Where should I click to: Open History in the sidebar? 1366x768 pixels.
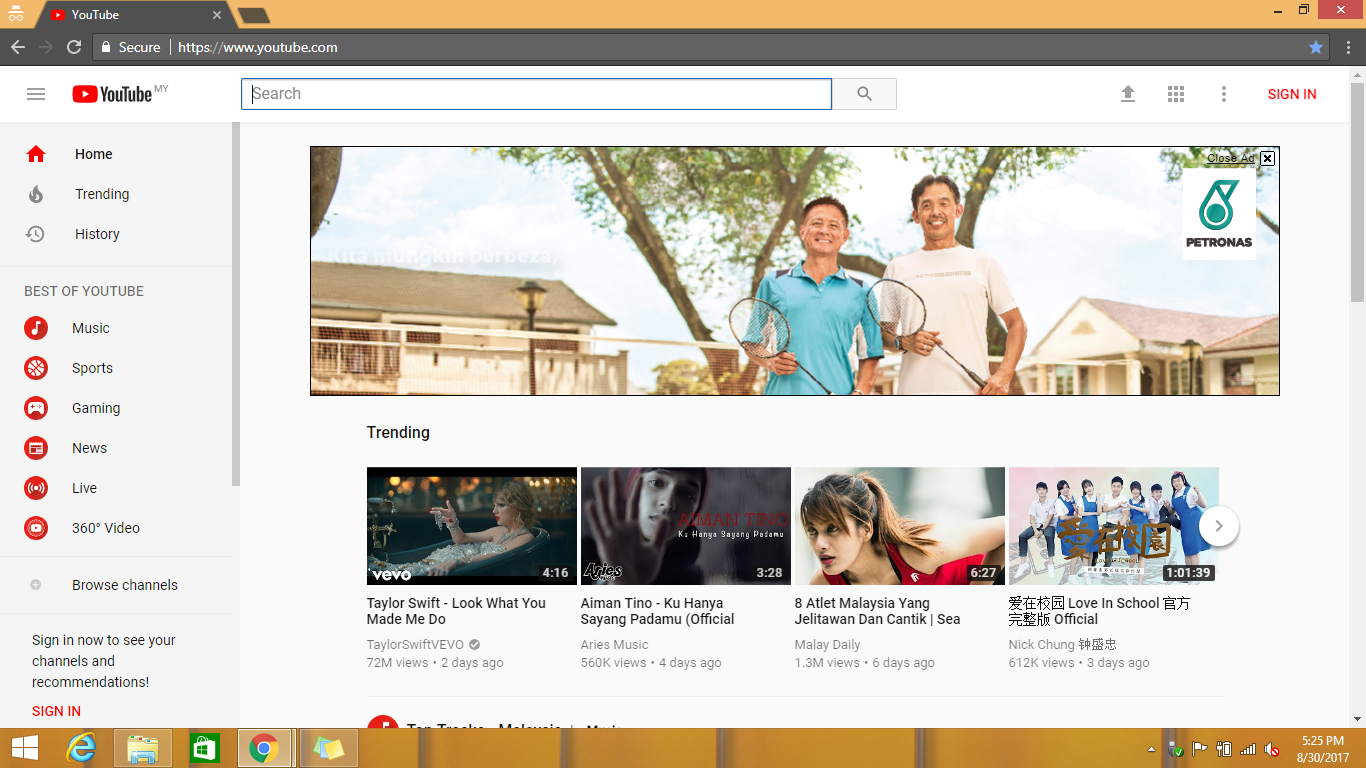[x=97, y=234]
